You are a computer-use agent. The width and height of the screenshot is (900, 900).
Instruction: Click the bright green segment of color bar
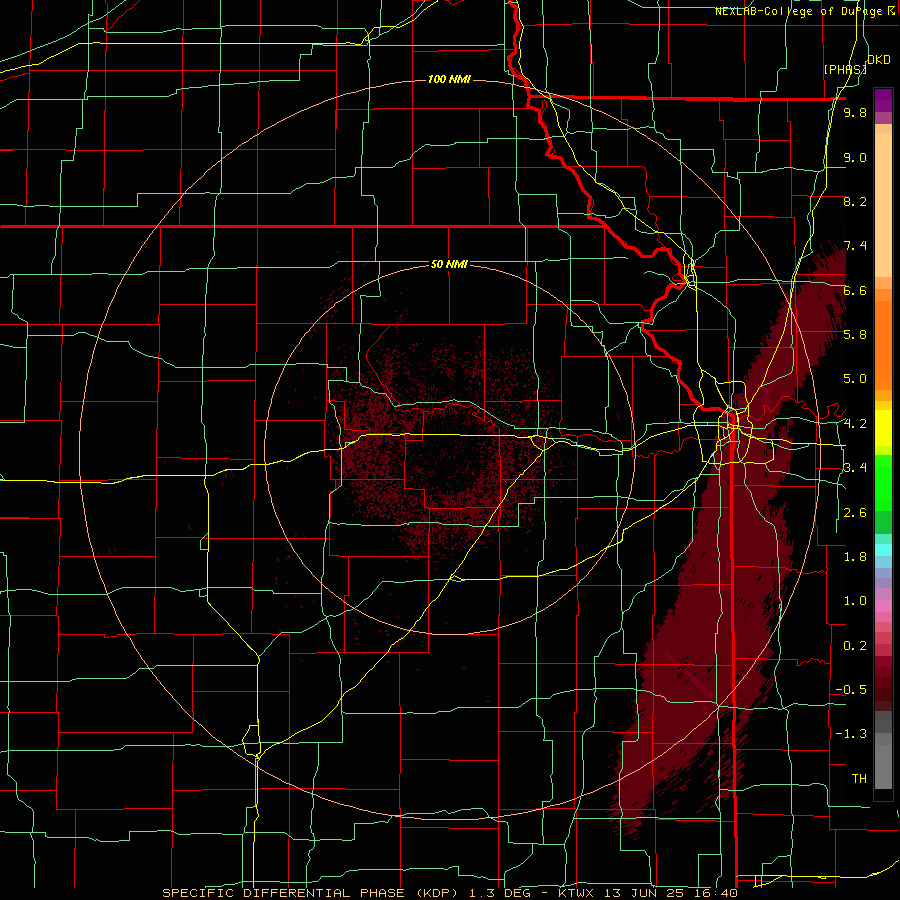pyautogui.click(x=883, y=483)
